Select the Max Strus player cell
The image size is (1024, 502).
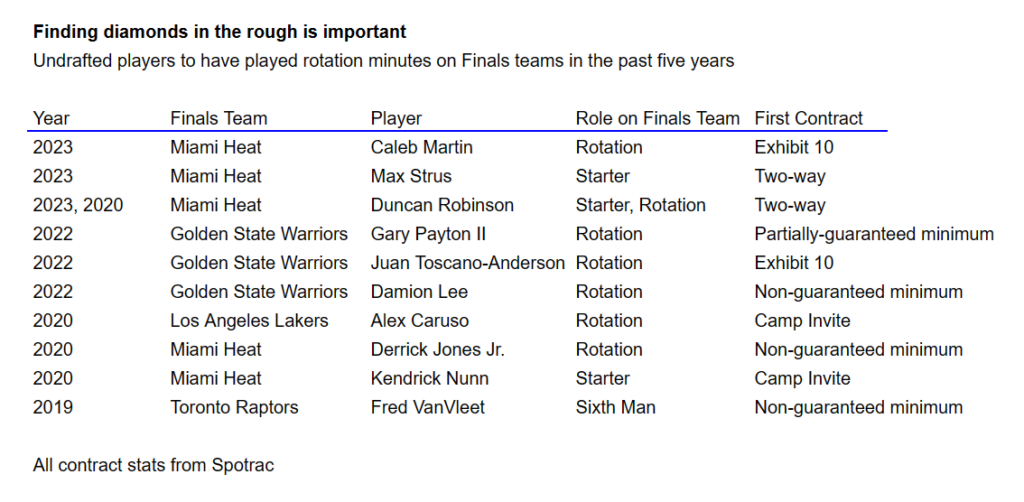click(x=411, y=176)
